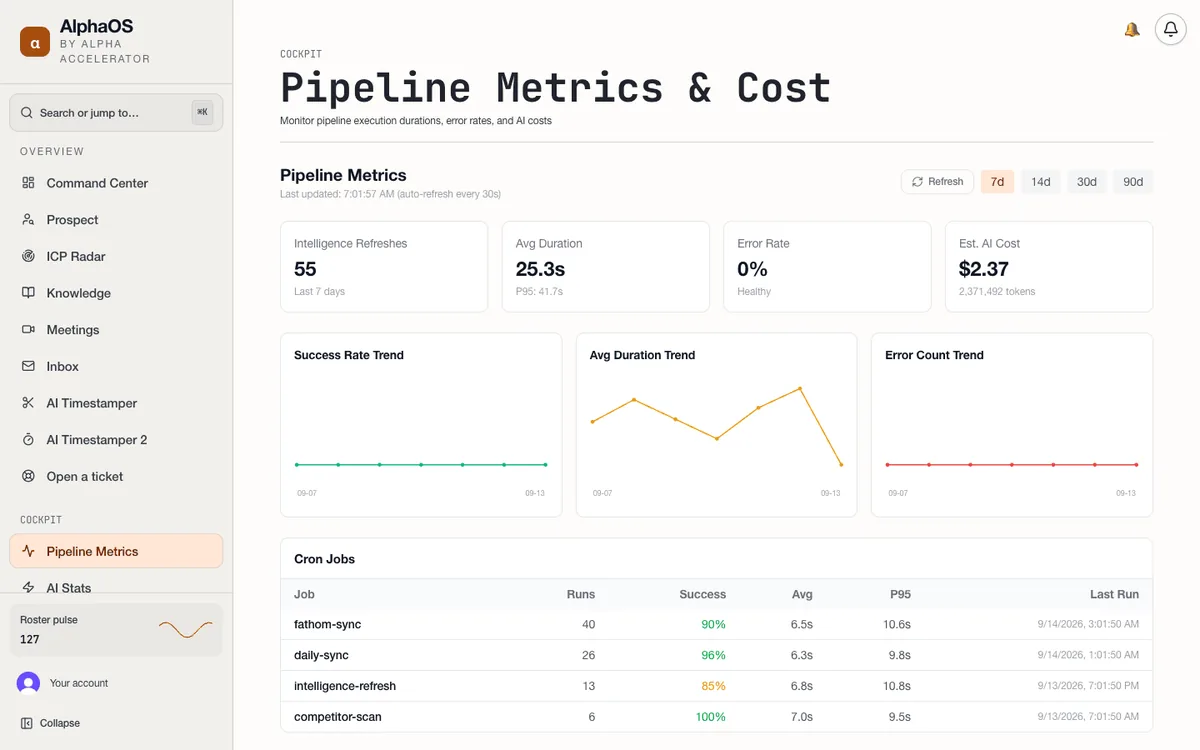Click the AI Timestamper scissors icon
Screen dimensions: 1200x750
coord(28,403)
